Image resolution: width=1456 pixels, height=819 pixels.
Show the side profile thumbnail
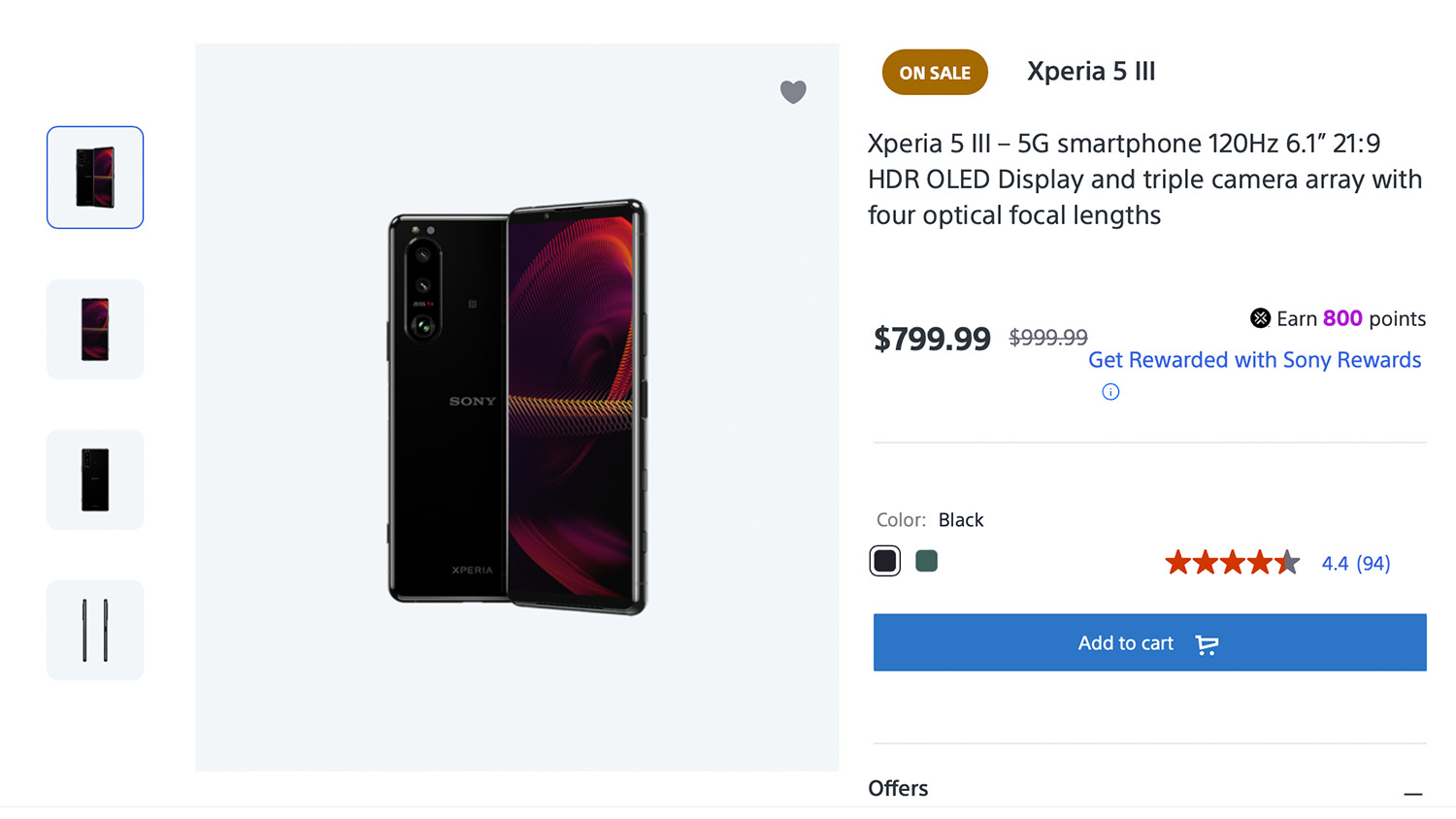(x=95, y=630)
